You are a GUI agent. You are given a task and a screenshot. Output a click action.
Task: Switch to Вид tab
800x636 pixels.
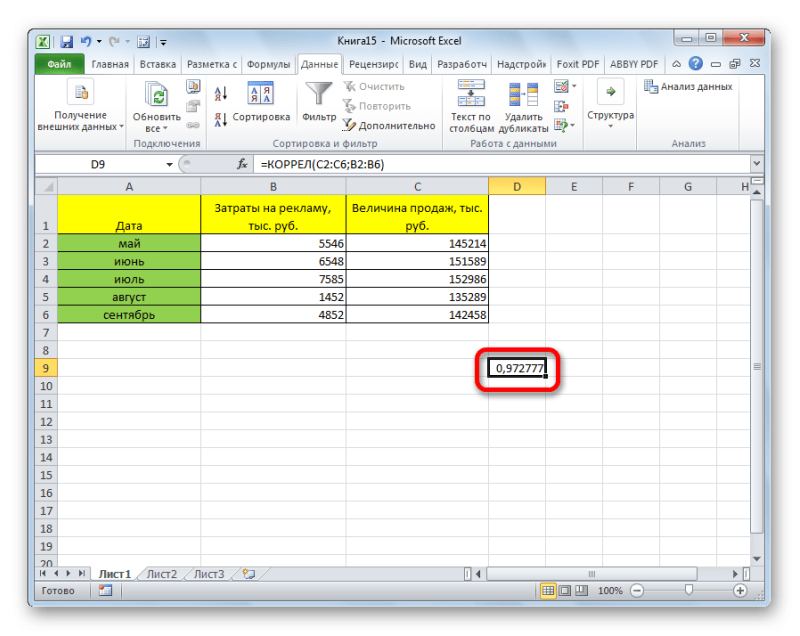tap(417, 64)
